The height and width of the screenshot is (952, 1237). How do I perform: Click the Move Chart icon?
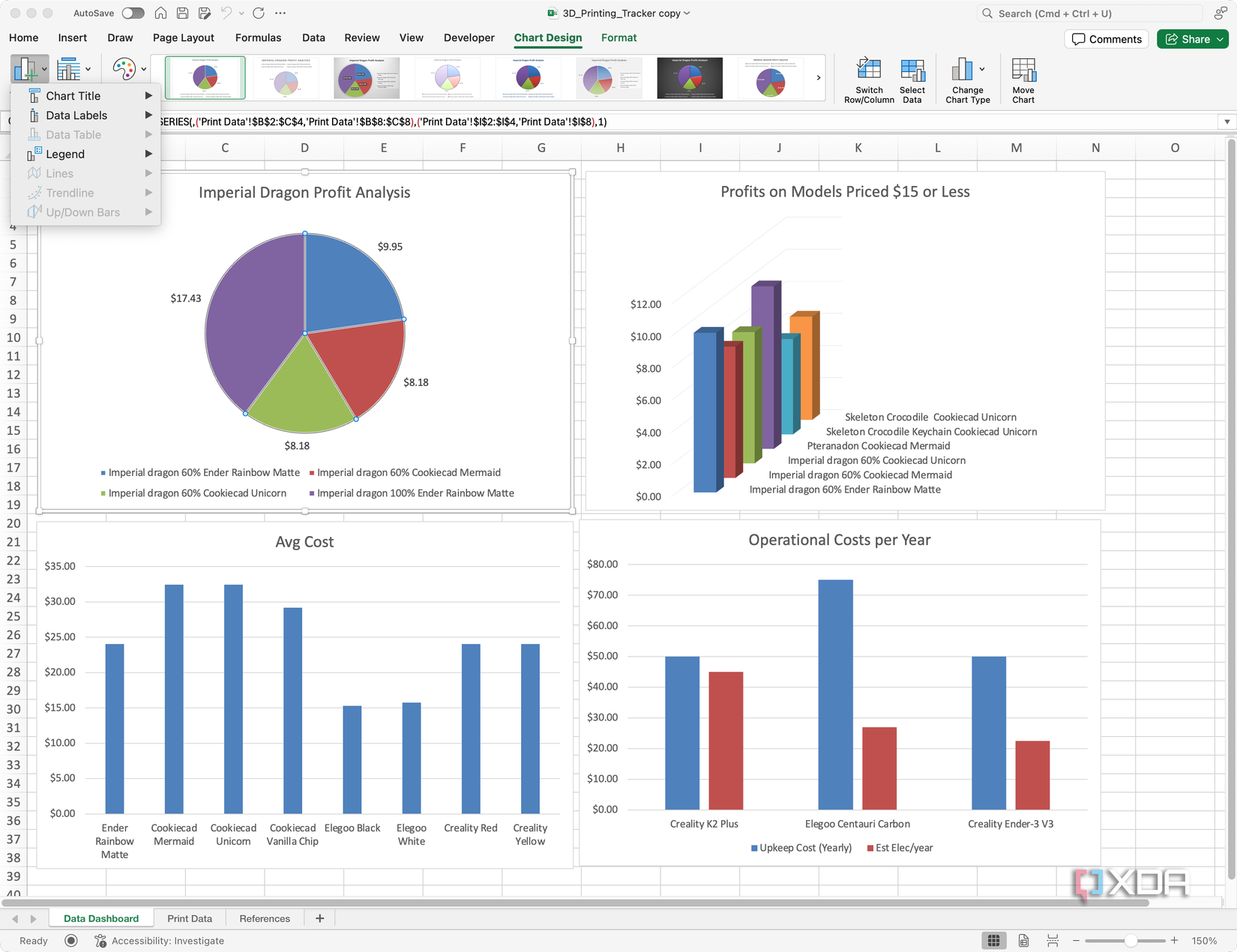click(1023, 70)
